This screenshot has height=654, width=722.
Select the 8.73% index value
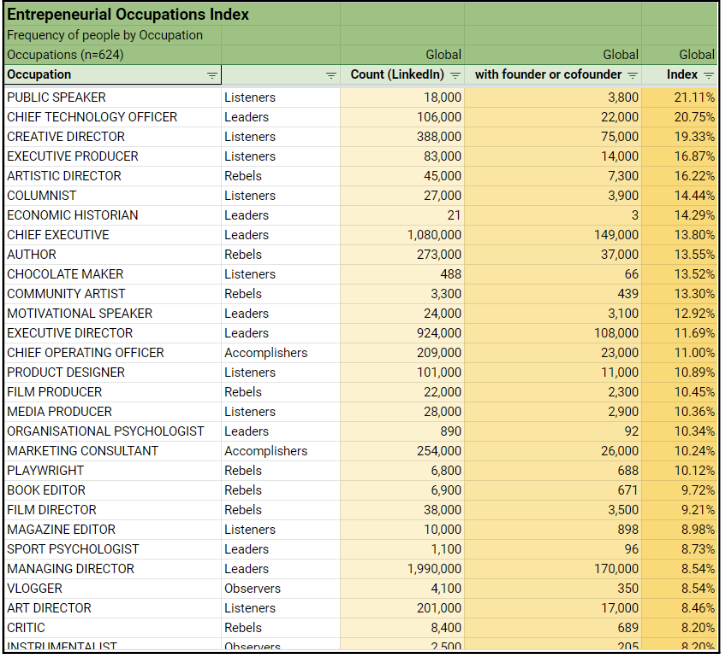tap(679, 549)
